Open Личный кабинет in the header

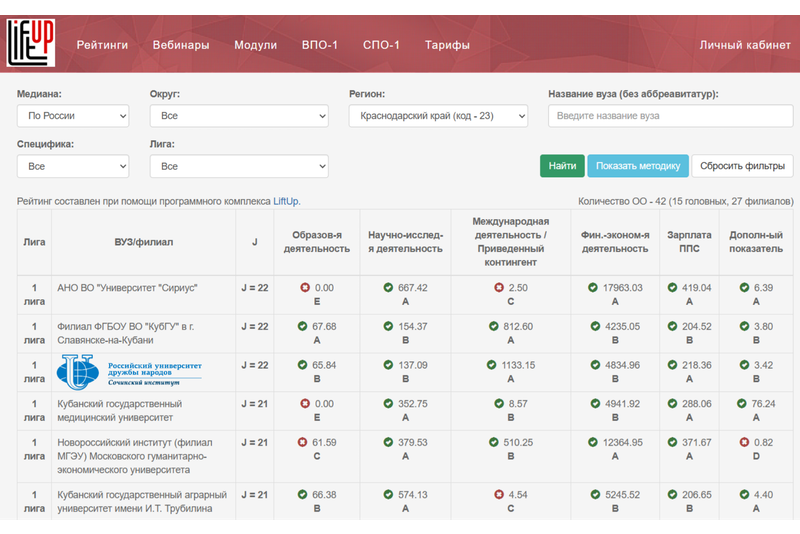(x=744, y=45)
